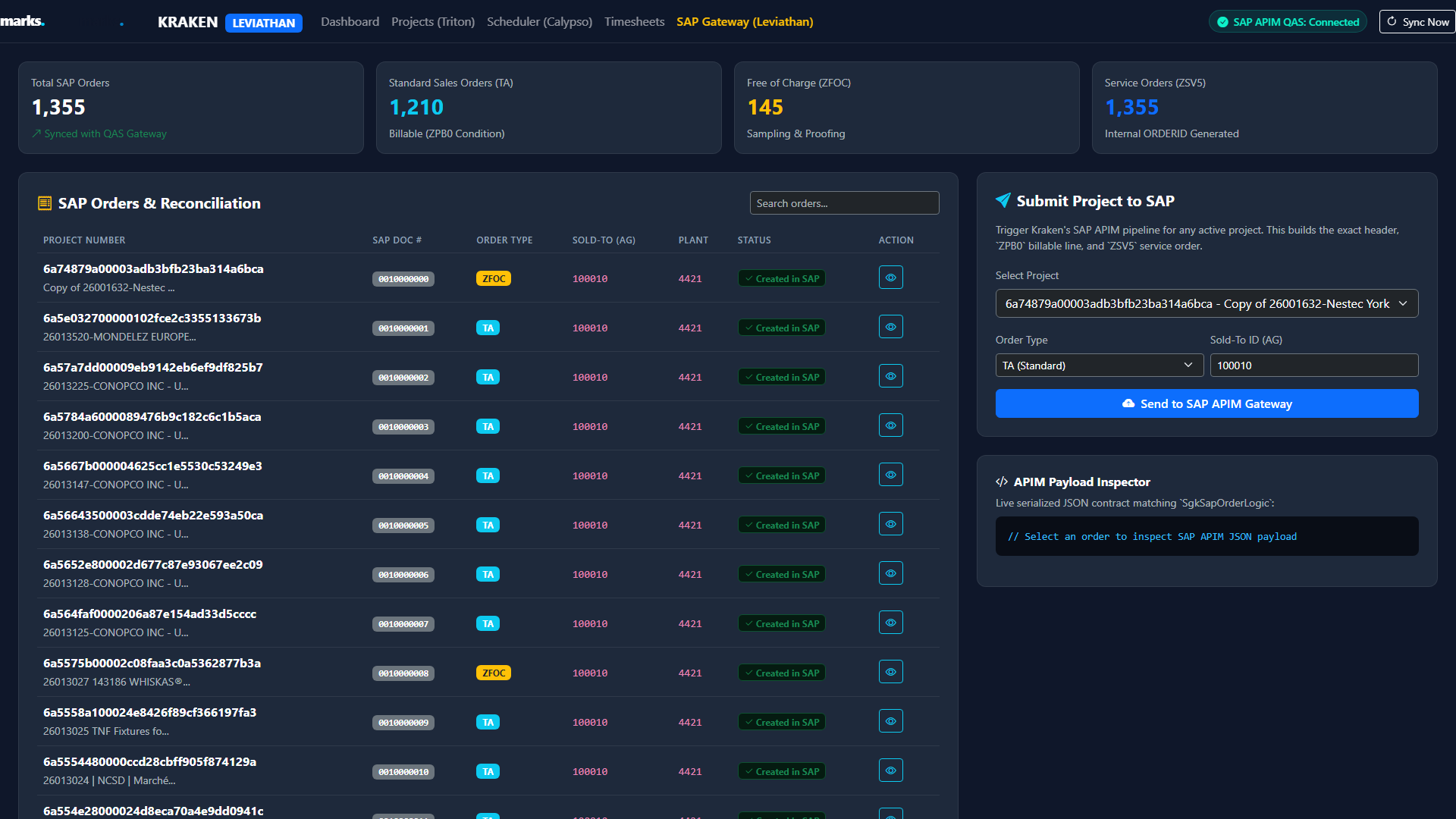Click TA badge on SAP doc 0010000005
Viewport: 1456px width, 819px height.
pos(488,525)
